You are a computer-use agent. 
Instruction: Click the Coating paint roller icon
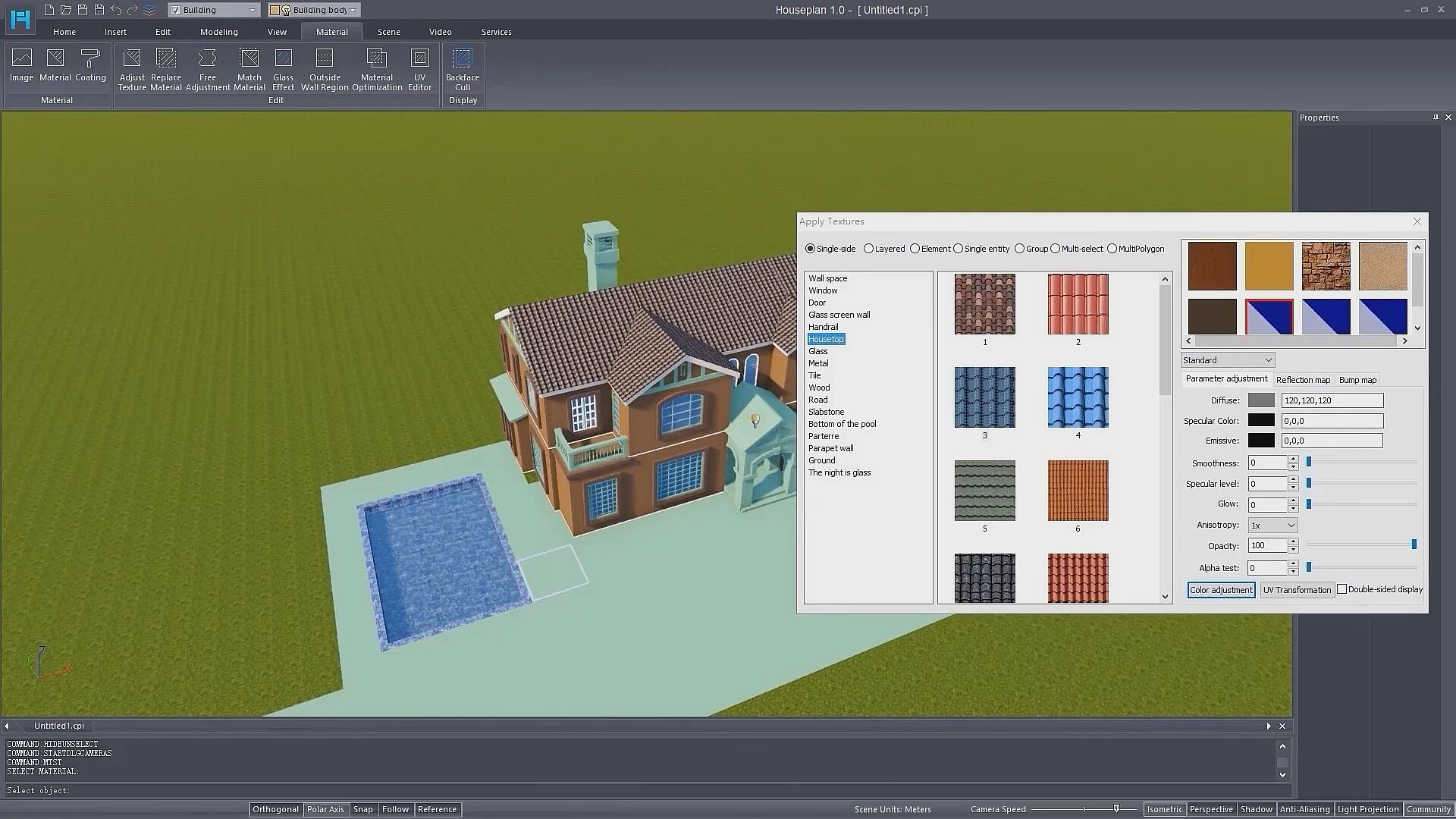tap(90, 59)
